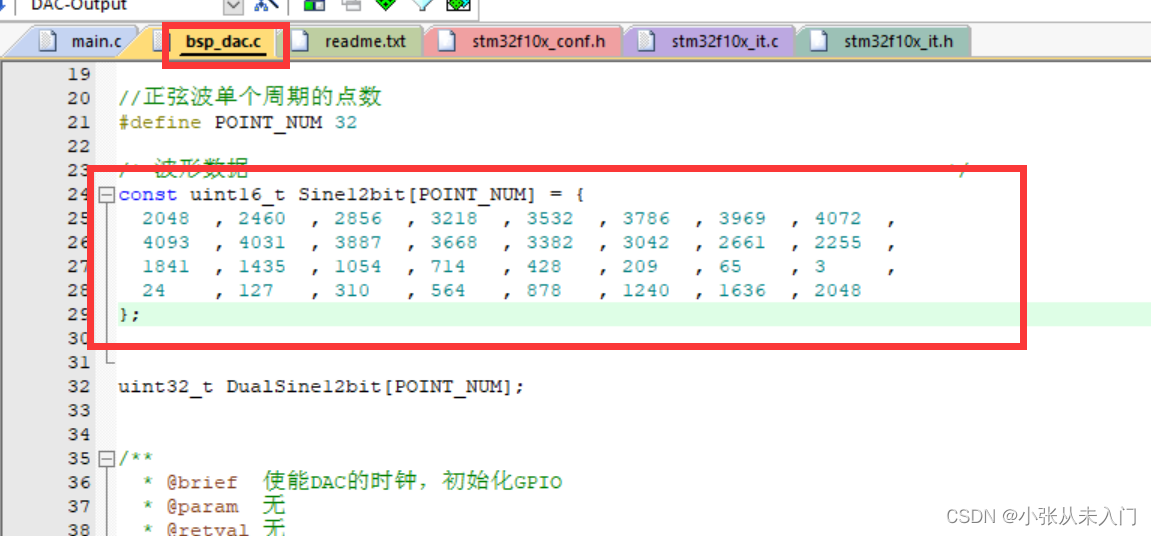Screen dimensions: 1151x536
Task: Click the 'const' keyword on line 24
Action: pyautogui.click(x=148, y=195)
